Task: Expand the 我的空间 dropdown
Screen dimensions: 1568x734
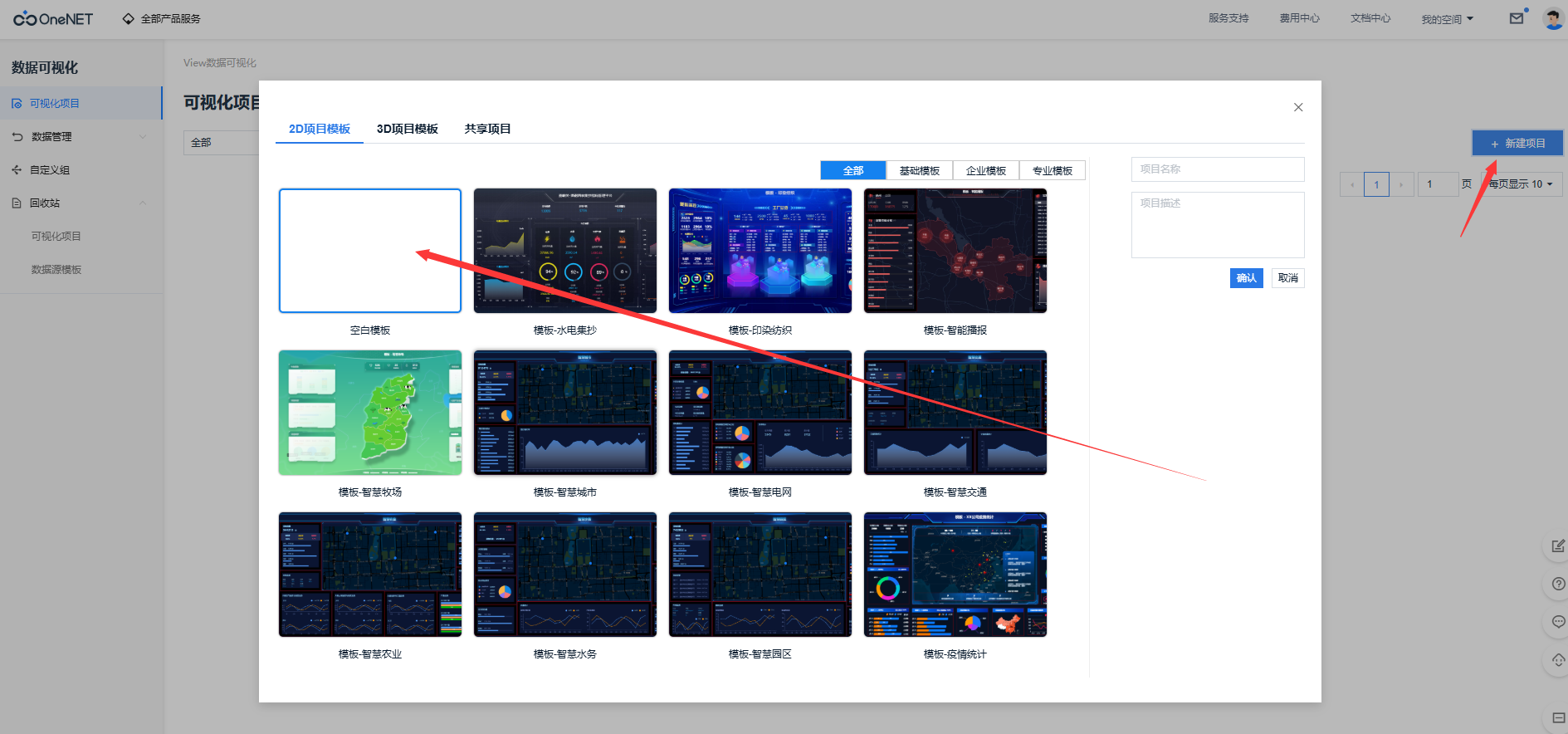Action: (x=1447, y=19)
